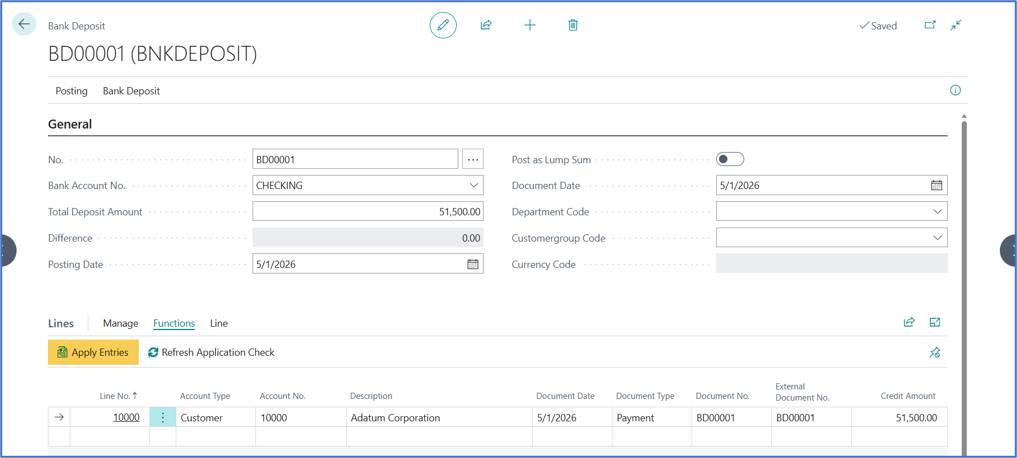Image resolution: width=1017 pixels, height=458 pixels.
Task: Open the Bank Deposit menu
Action: coord(131,91)
